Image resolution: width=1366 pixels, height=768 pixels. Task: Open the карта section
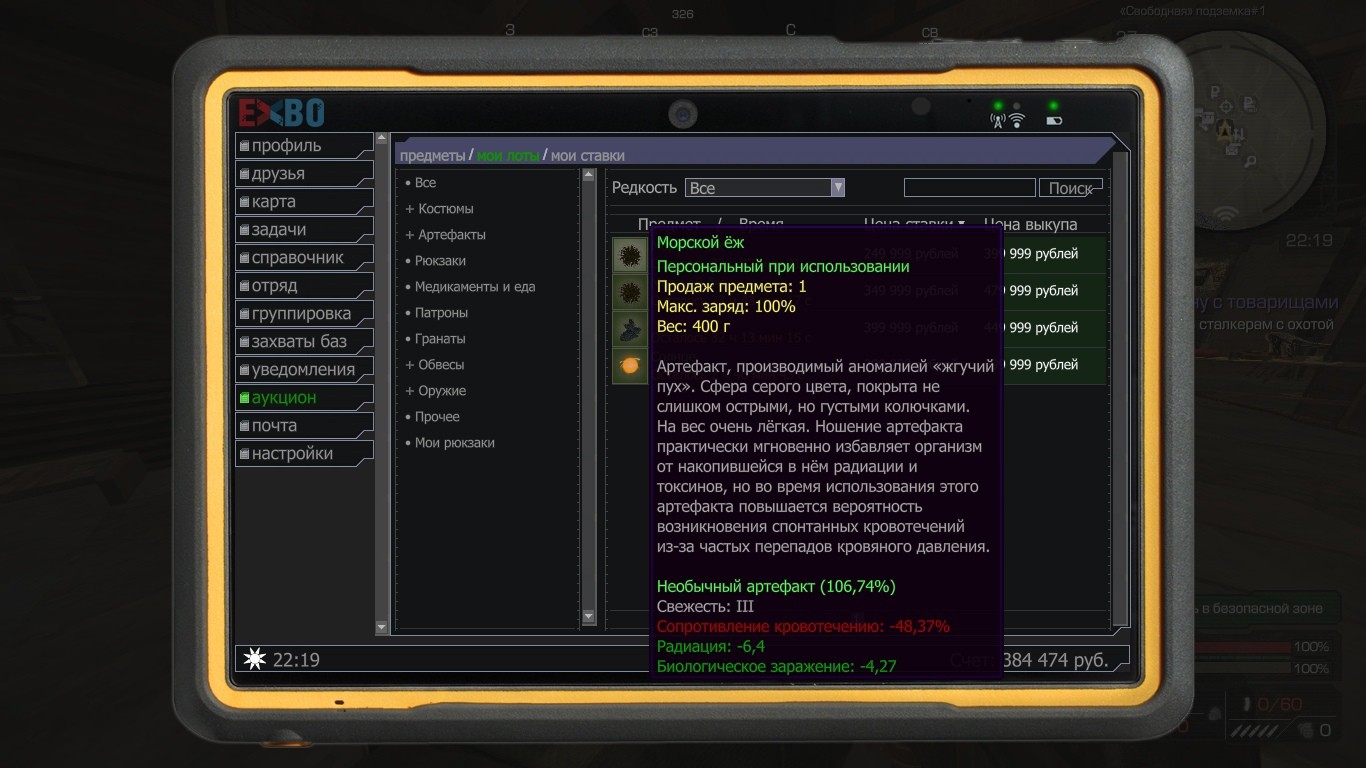[x=304, y=202]
